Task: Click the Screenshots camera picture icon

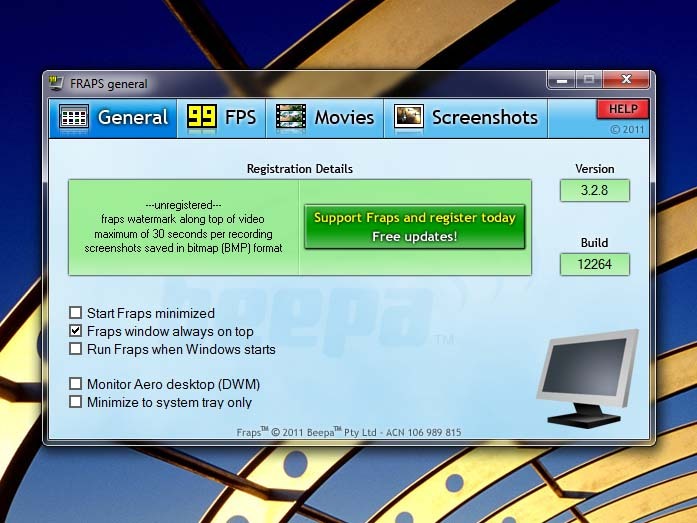Action: tap(409, 118)
